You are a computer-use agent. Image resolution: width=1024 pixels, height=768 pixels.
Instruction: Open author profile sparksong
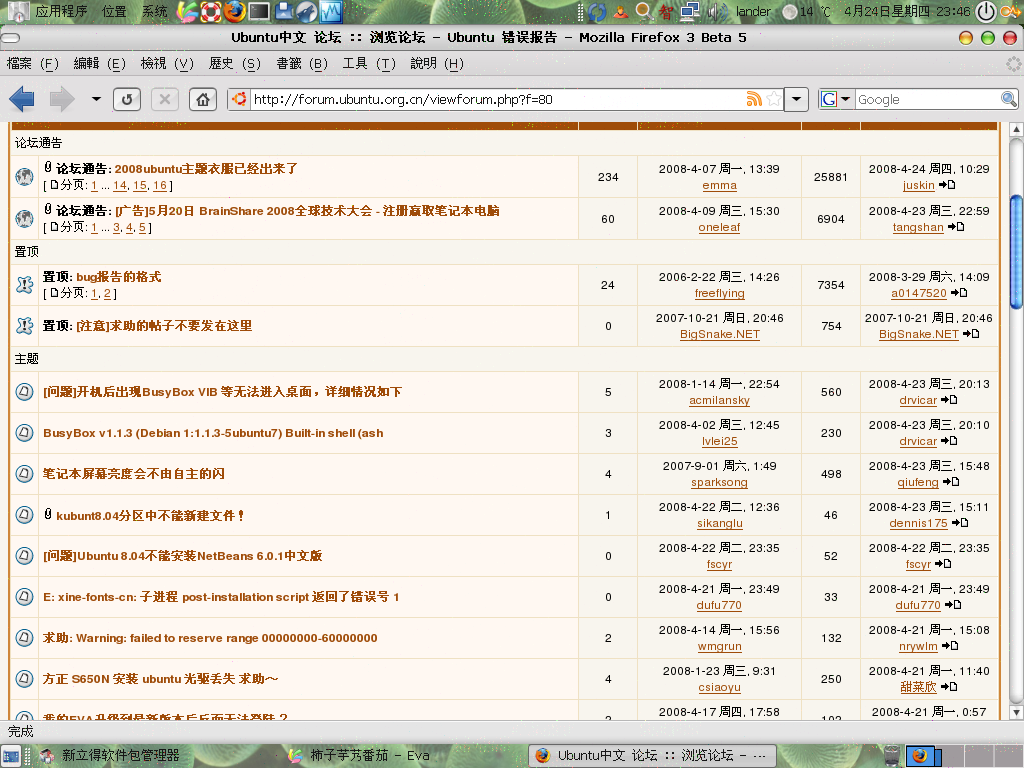click(x=719, y=482)
